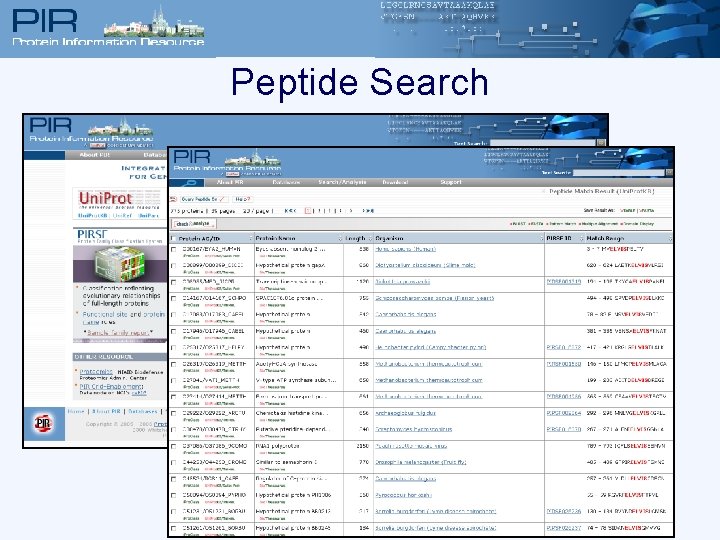The height and width of the screenshot is (540, 720).
Task: Click the About PIR footer link in back window
Action: click(106, 411)
